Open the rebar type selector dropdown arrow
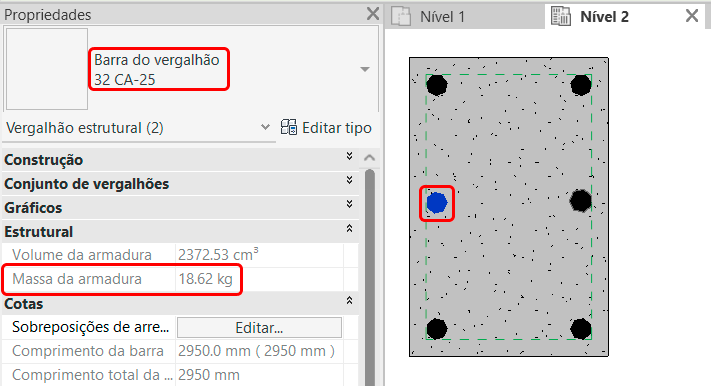Image resolution: width=711 pixels, height=386 pixels. pos(365,69)
